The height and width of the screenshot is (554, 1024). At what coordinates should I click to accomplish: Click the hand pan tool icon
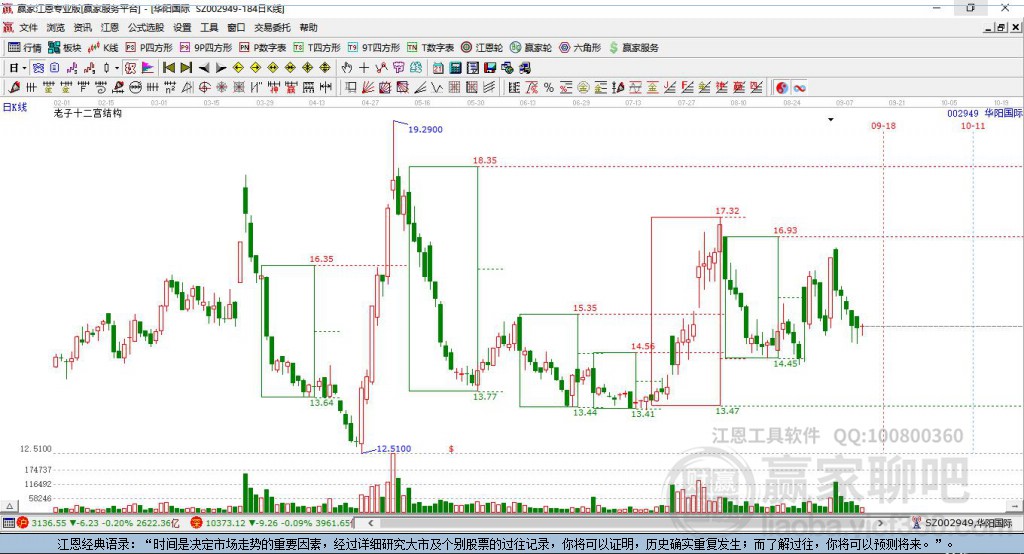(347, 68)
